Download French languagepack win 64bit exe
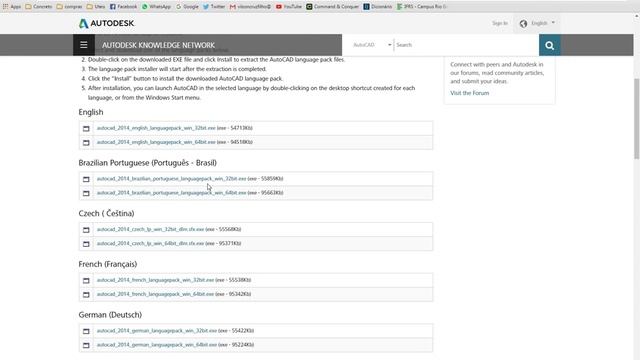 click(155, 294)
